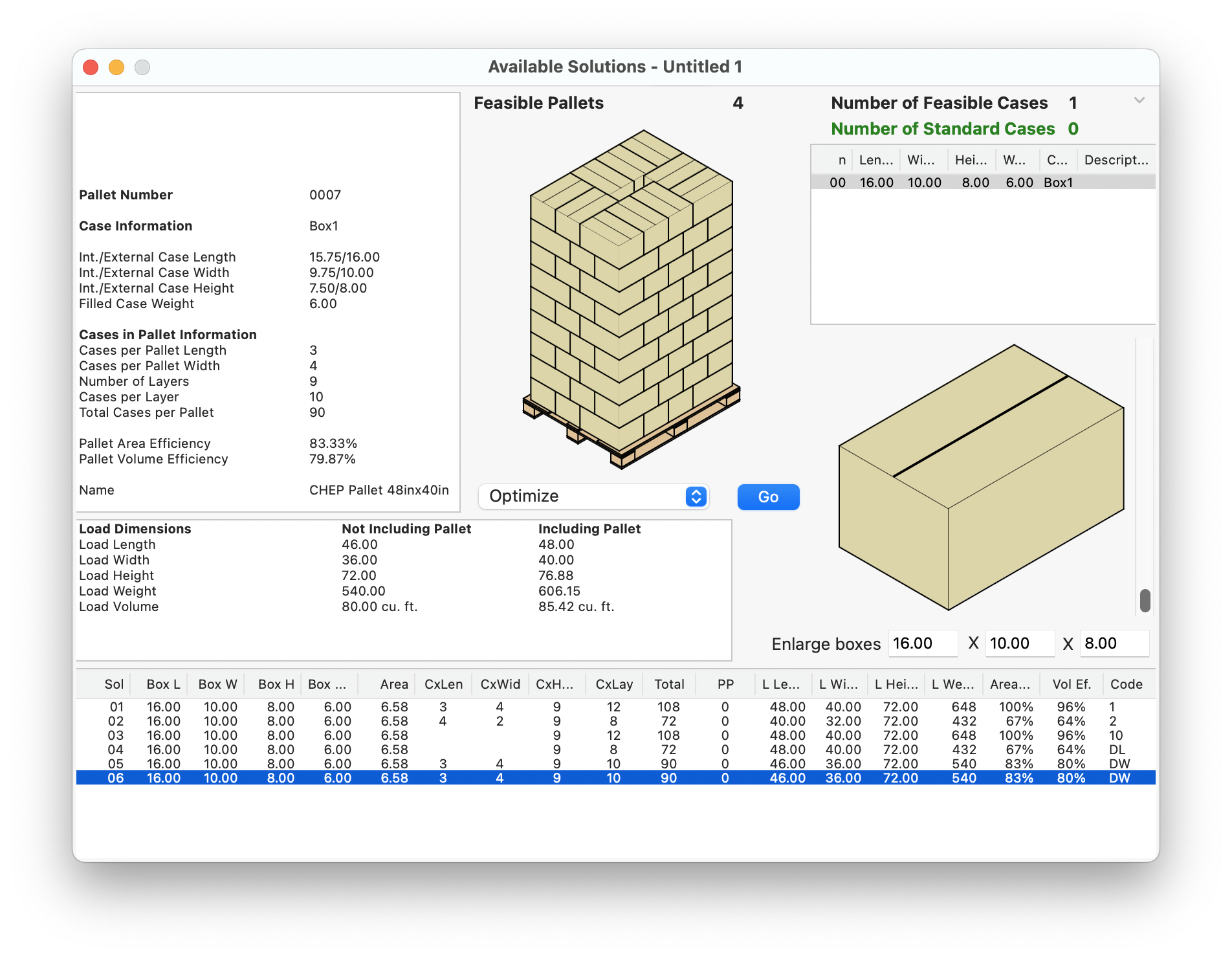Viewport: 1232px width, 958px height.
Task: Click the Pallet Number value 0007
Action: (325, 195)
